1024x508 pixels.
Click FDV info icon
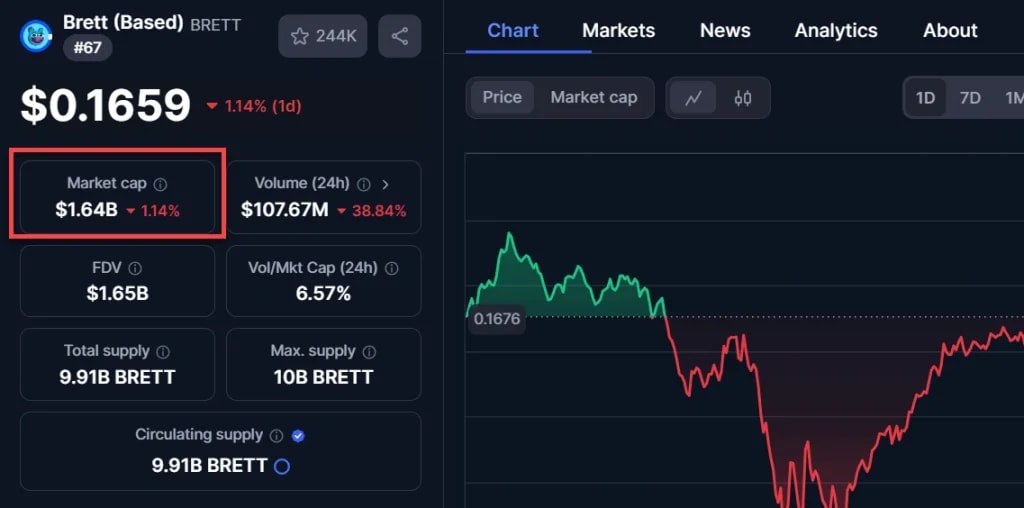pyautogui.click(x=135, y=268)
